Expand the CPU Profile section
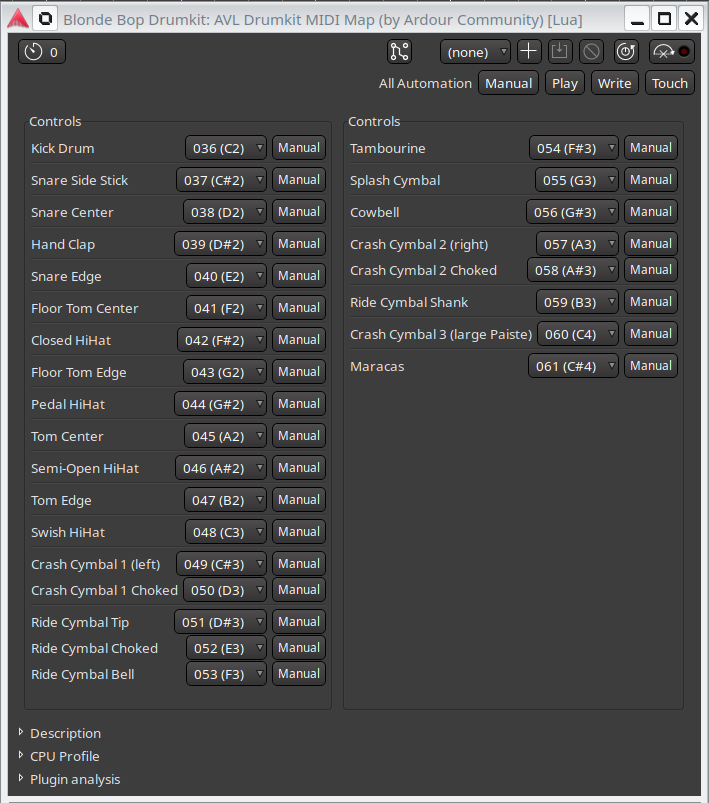709x803 pixels. 64,756
